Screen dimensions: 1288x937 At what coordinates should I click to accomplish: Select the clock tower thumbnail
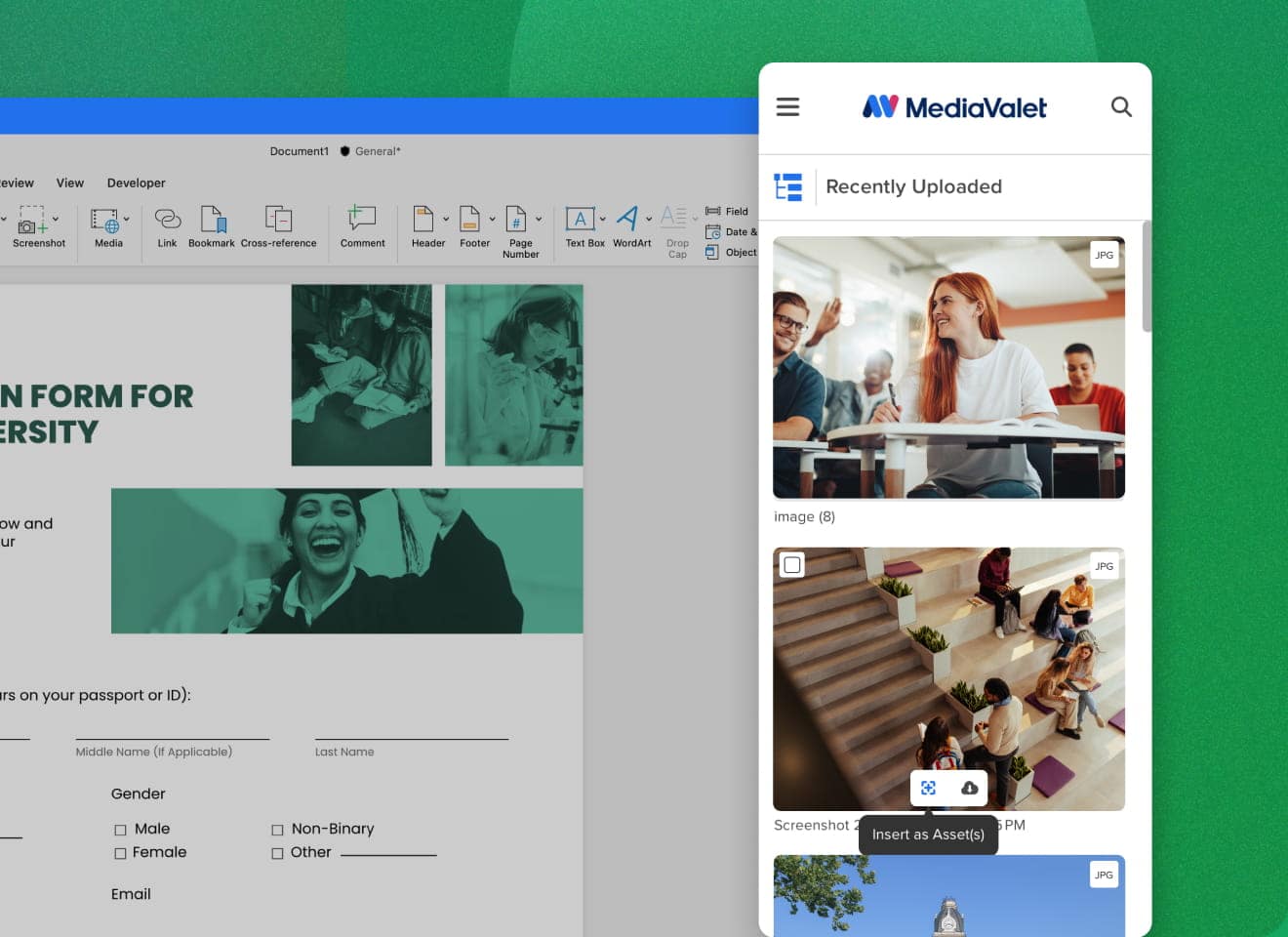tap(948, 896)
